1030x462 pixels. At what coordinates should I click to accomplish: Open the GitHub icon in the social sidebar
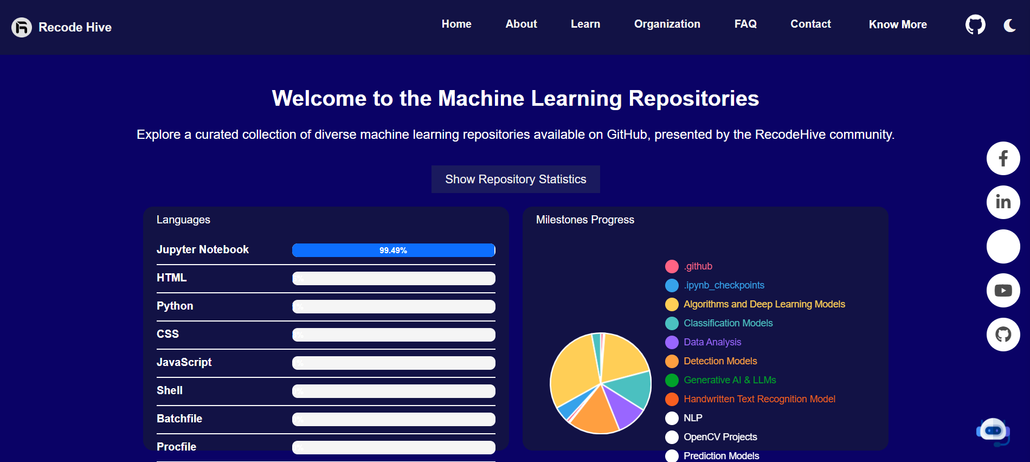(1003, 335)
